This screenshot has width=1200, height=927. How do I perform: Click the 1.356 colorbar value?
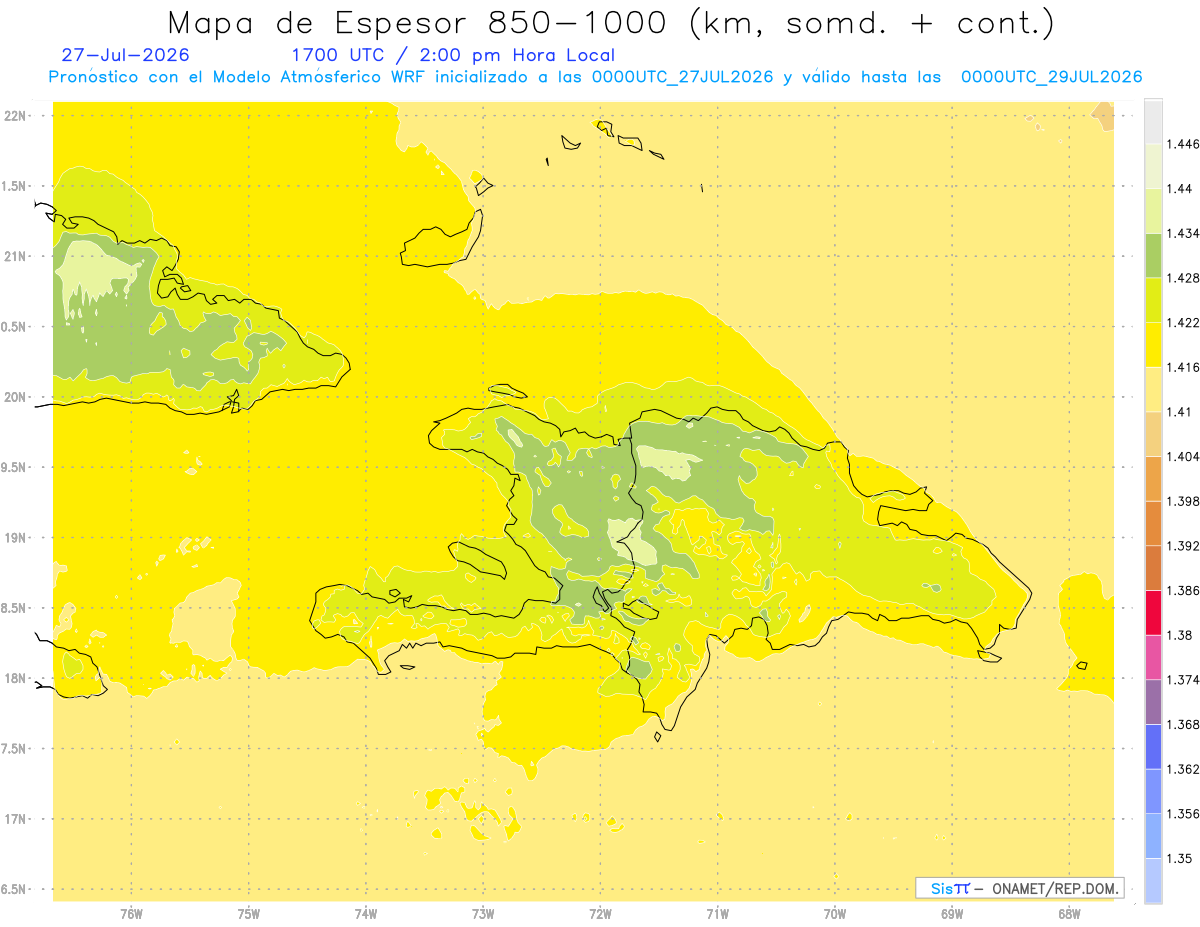(1182, 814)
